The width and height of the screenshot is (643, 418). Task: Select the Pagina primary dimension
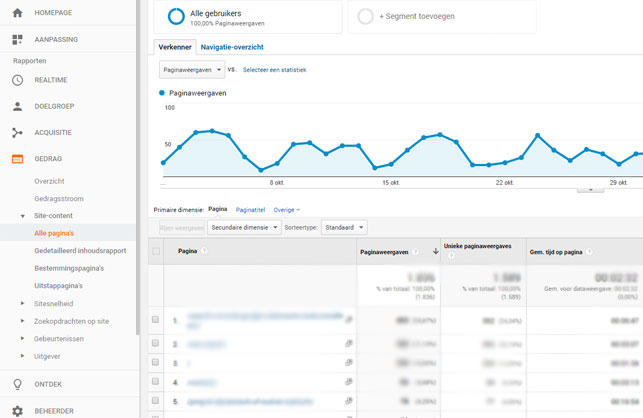(218, 209)
